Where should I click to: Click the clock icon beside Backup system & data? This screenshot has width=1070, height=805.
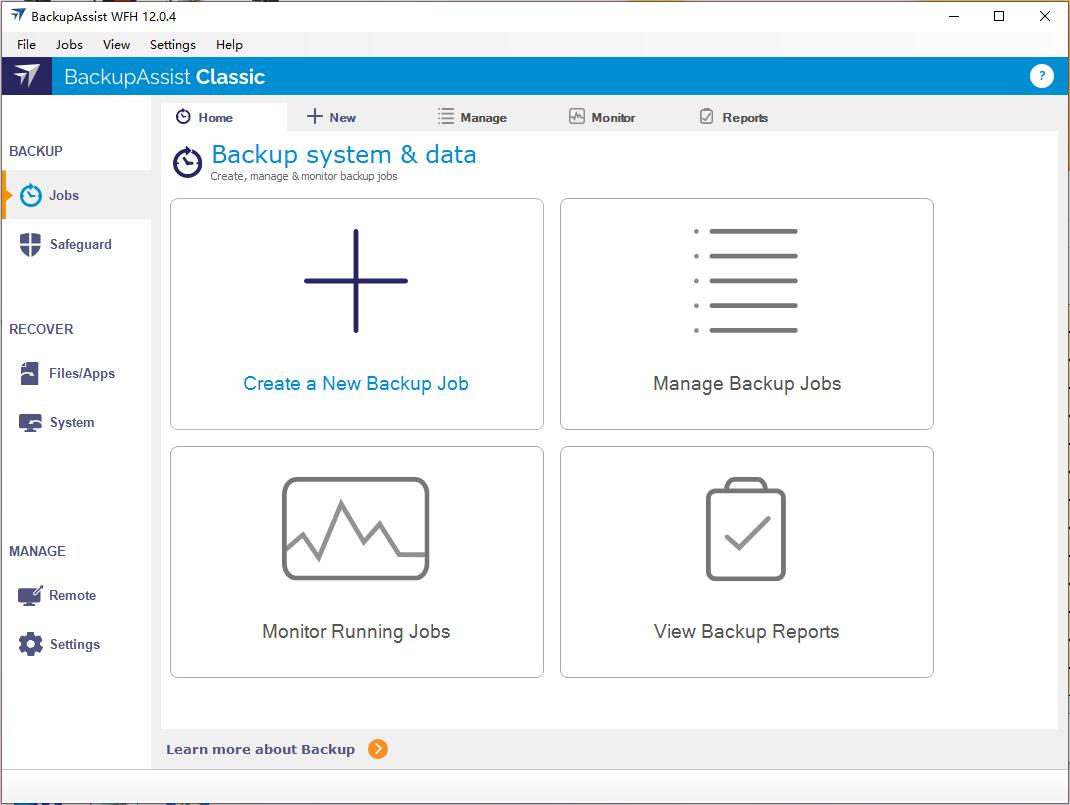point(187,162)
